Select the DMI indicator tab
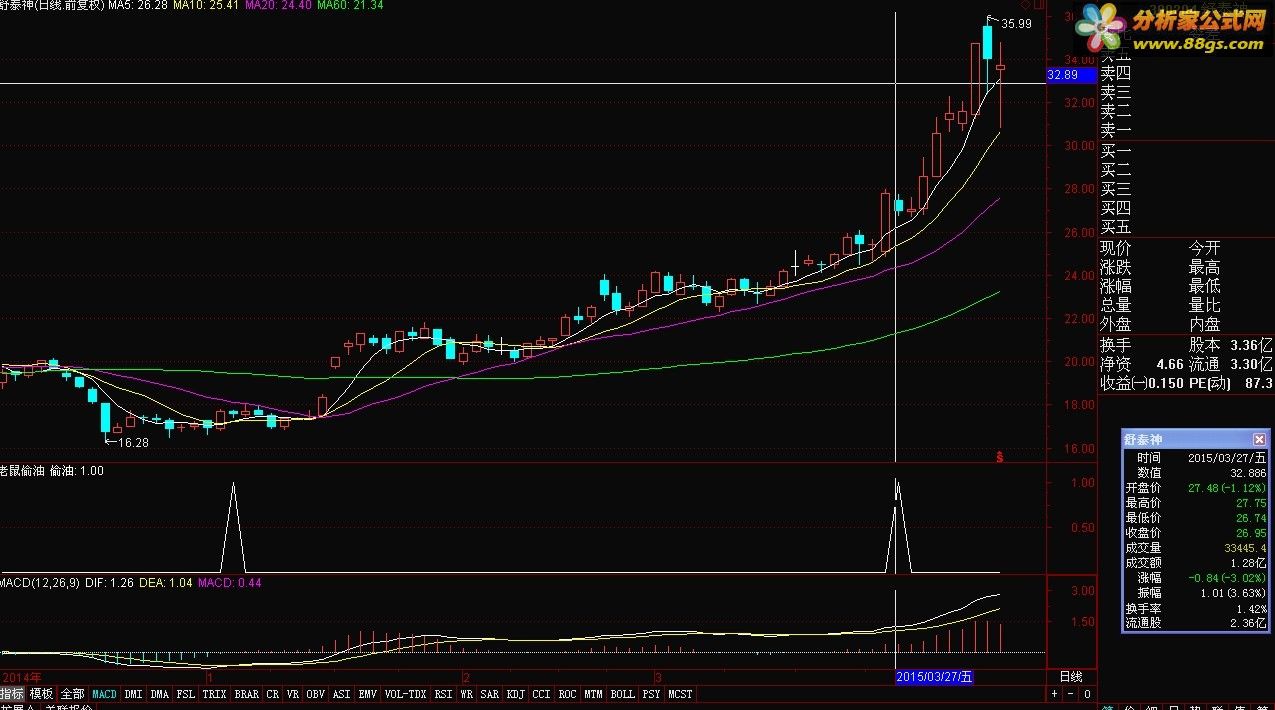Screen dimensions: 1275x710 133,693
